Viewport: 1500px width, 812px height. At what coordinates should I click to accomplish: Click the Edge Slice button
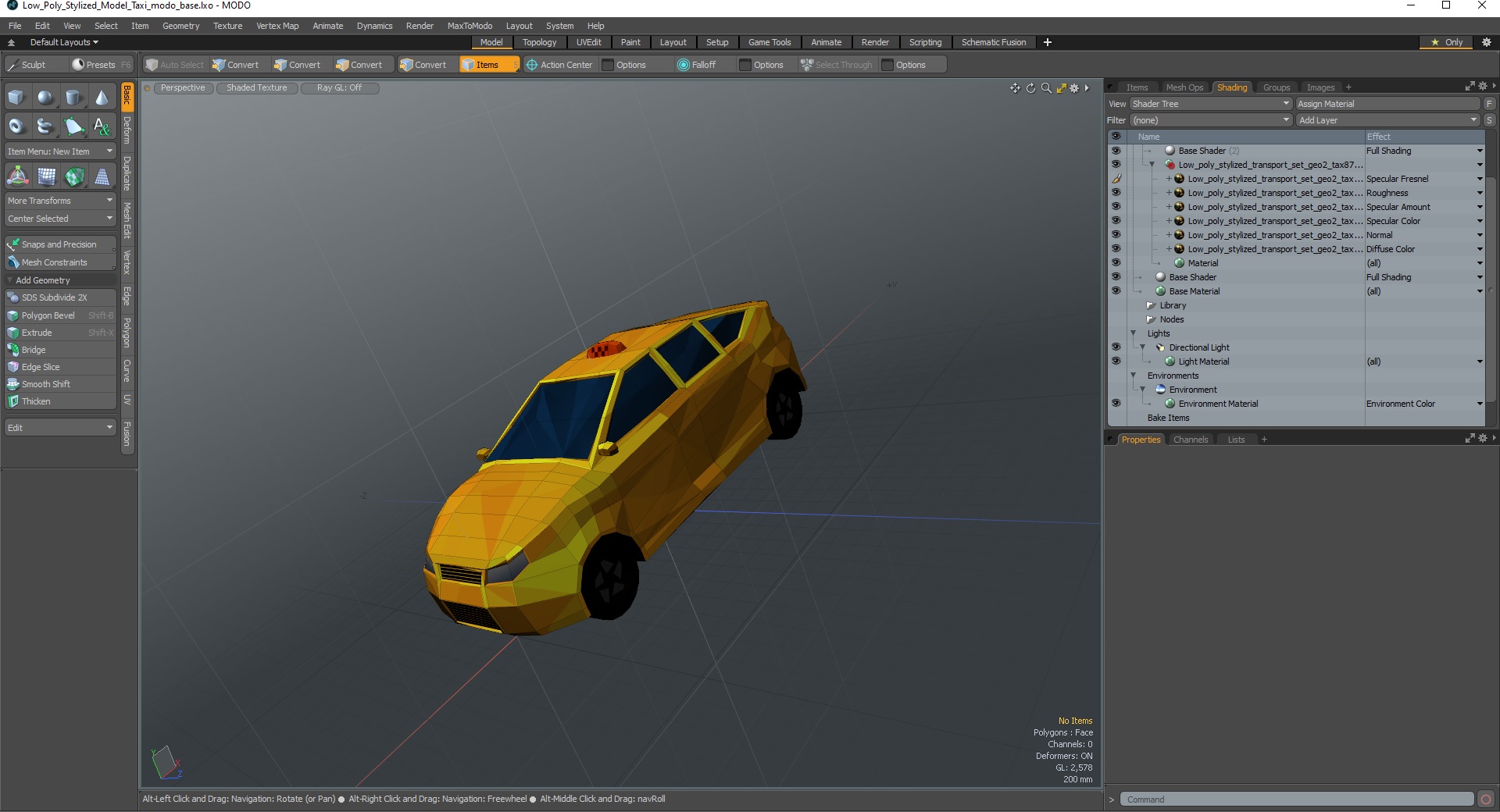point(60,367)
